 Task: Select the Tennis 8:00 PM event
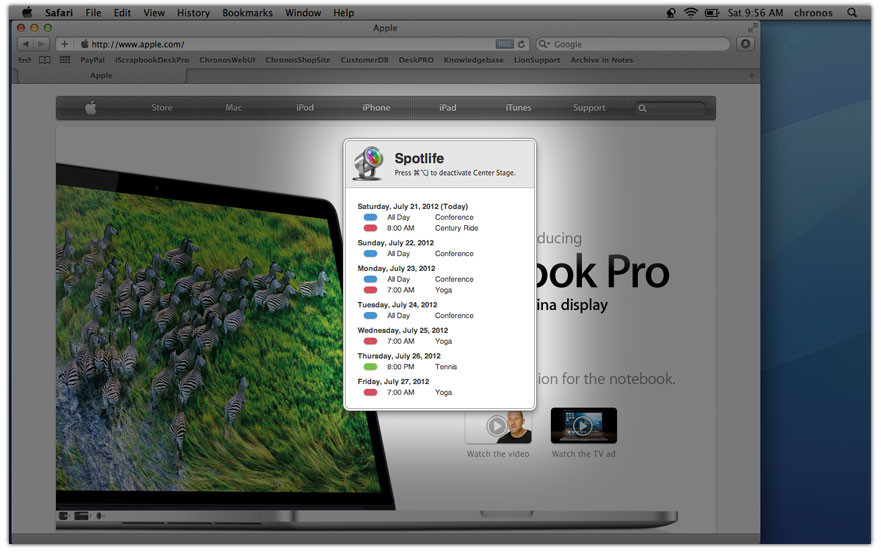coord(410,367)
